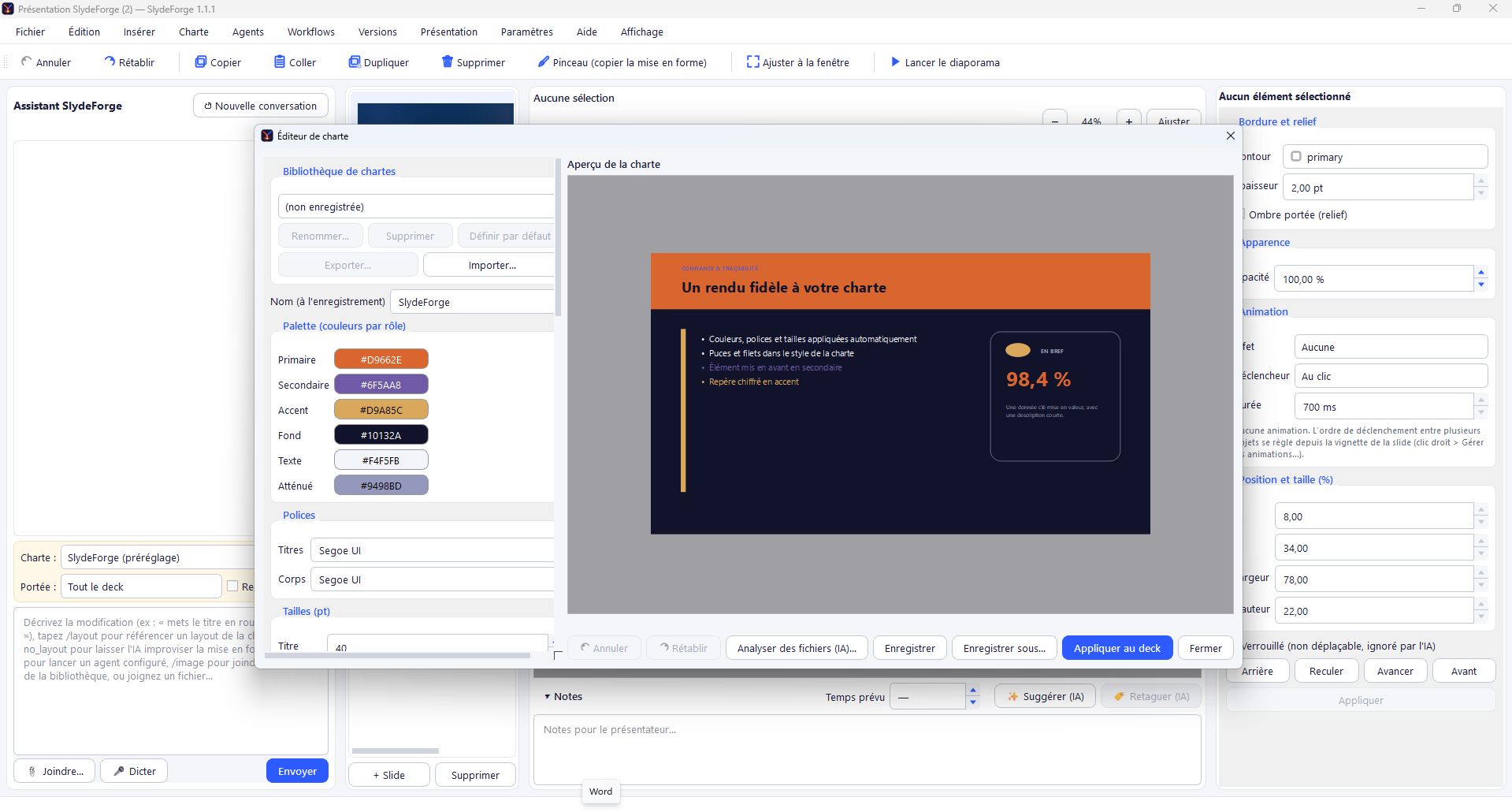Click Analyser des fichiers (IA) button

coord(797,648)
